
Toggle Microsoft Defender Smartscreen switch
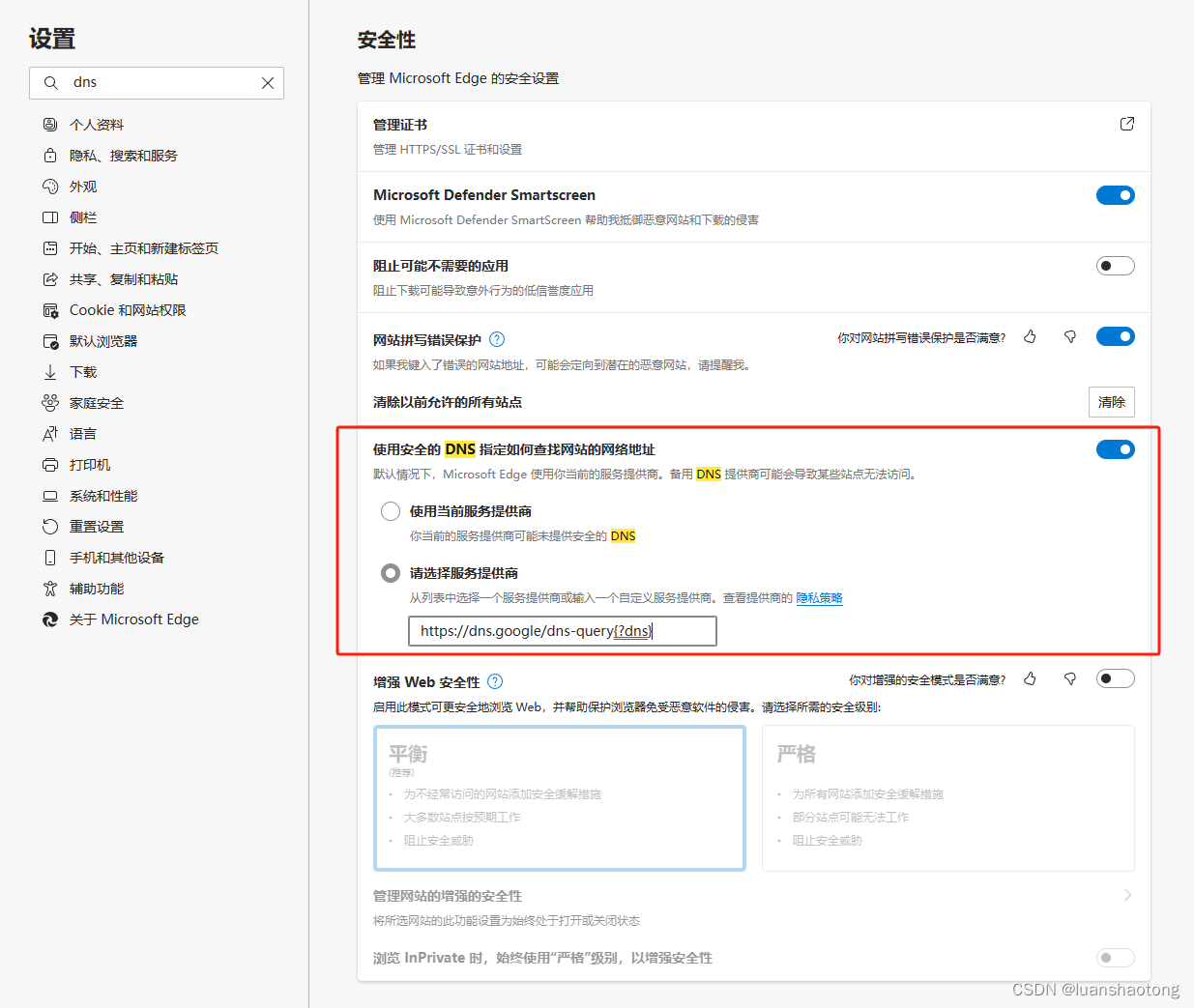[x=1116, y=195]
